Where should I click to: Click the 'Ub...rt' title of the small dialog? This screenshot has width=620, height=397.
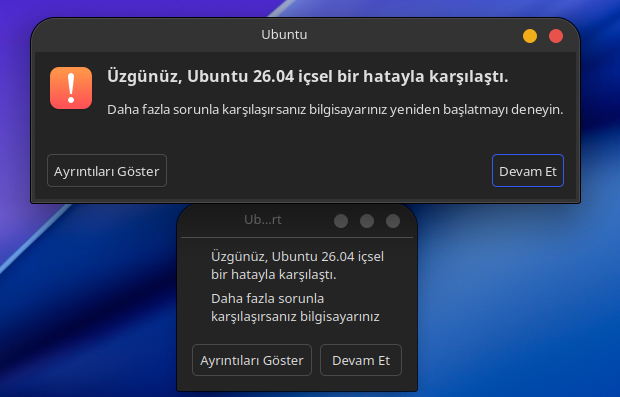[x=263, y=220]
